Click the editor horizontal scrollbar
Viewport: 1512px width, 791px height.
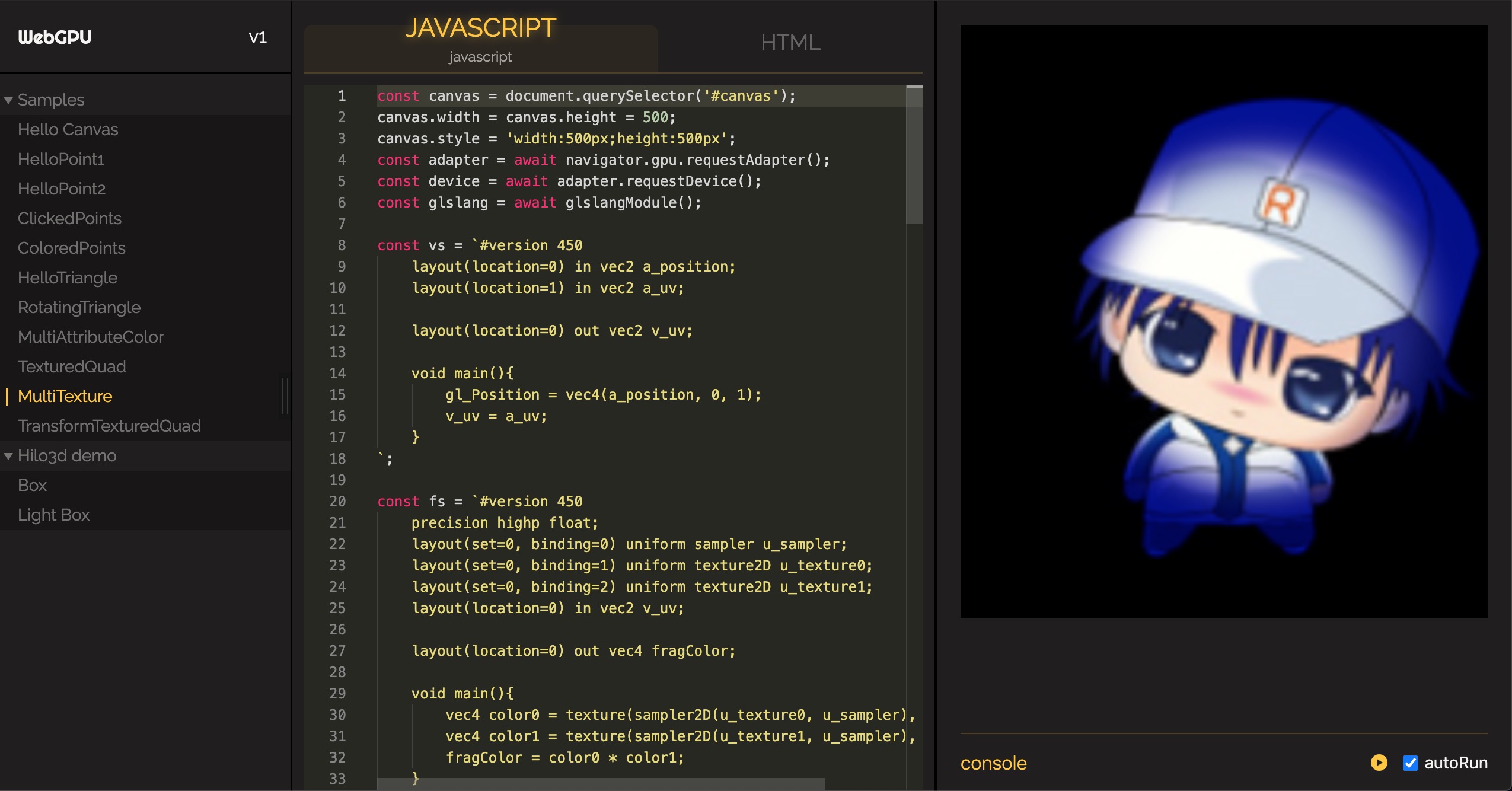(x=600, y=784)
